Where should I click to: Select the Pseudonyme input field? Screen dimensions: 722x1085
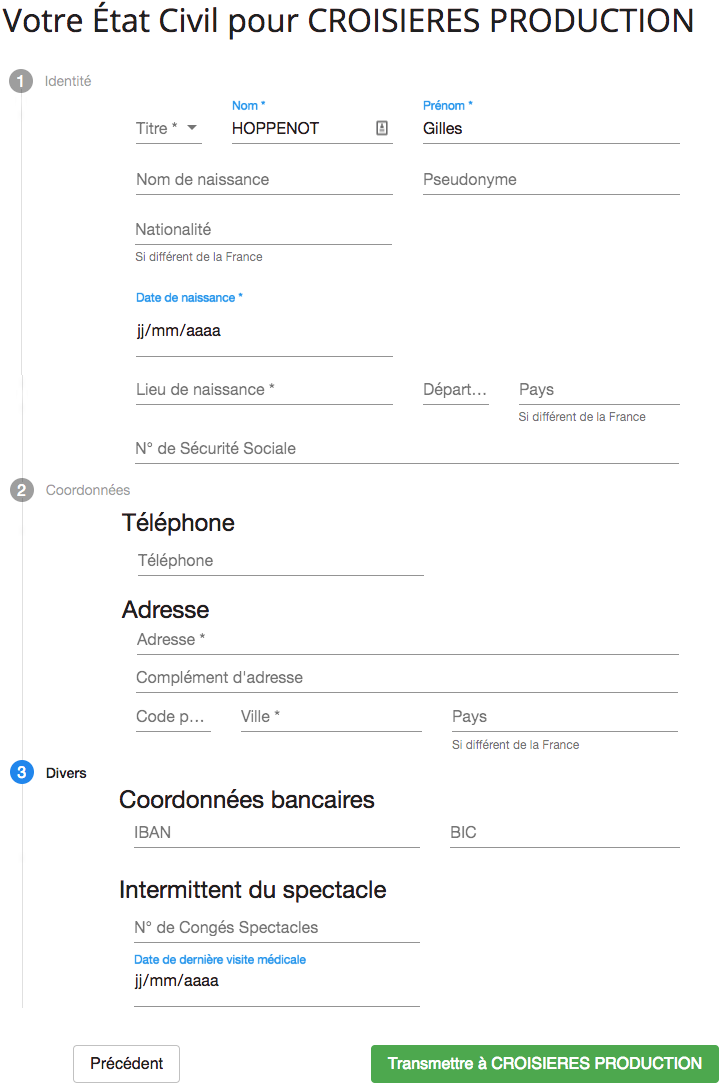coord(551,180)
